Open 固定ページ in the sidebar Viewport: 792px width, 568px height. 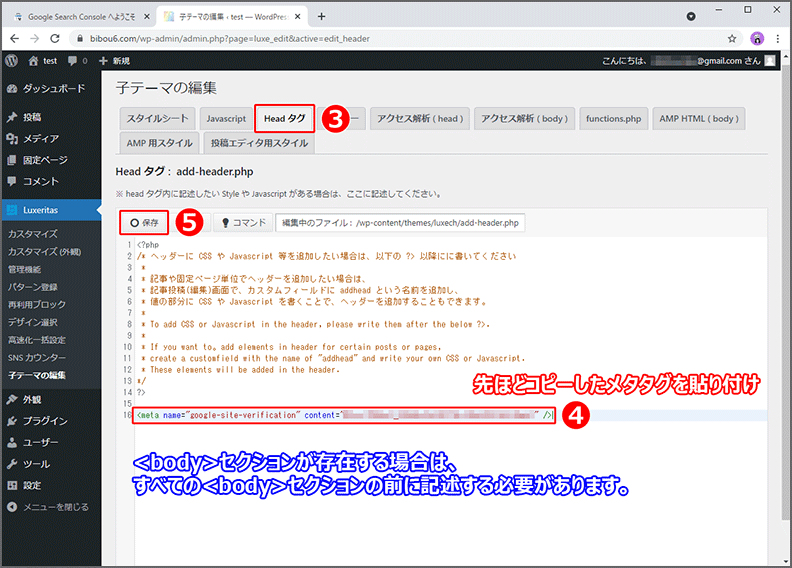click(x=51, y=160)
